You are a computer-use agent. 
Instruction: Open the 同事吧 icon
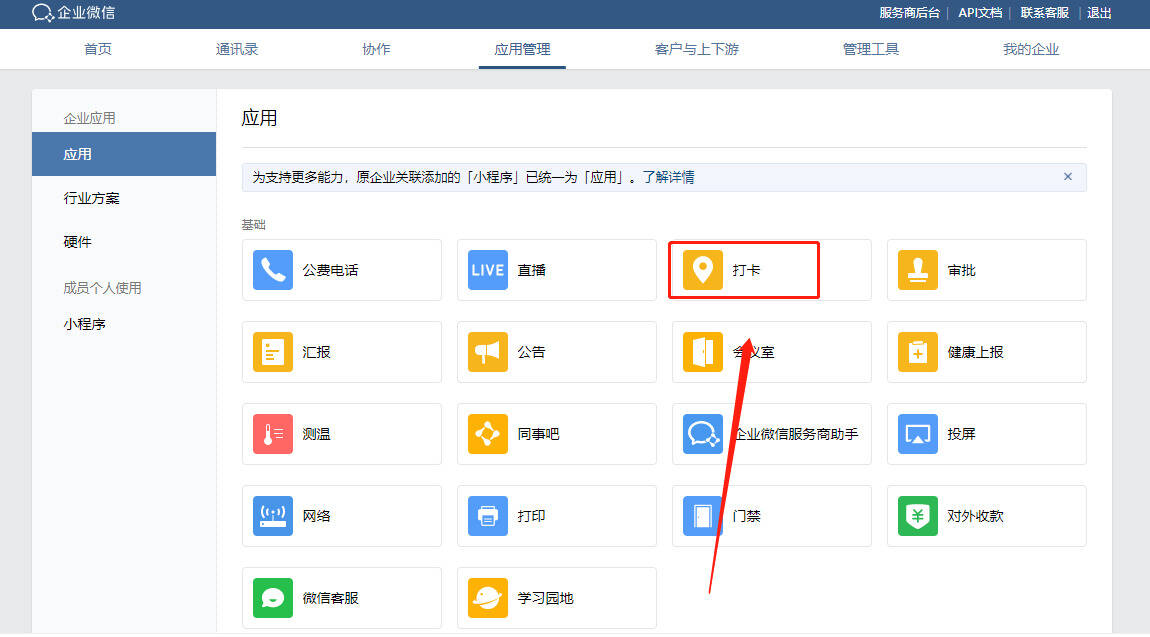tap(487, 434)
